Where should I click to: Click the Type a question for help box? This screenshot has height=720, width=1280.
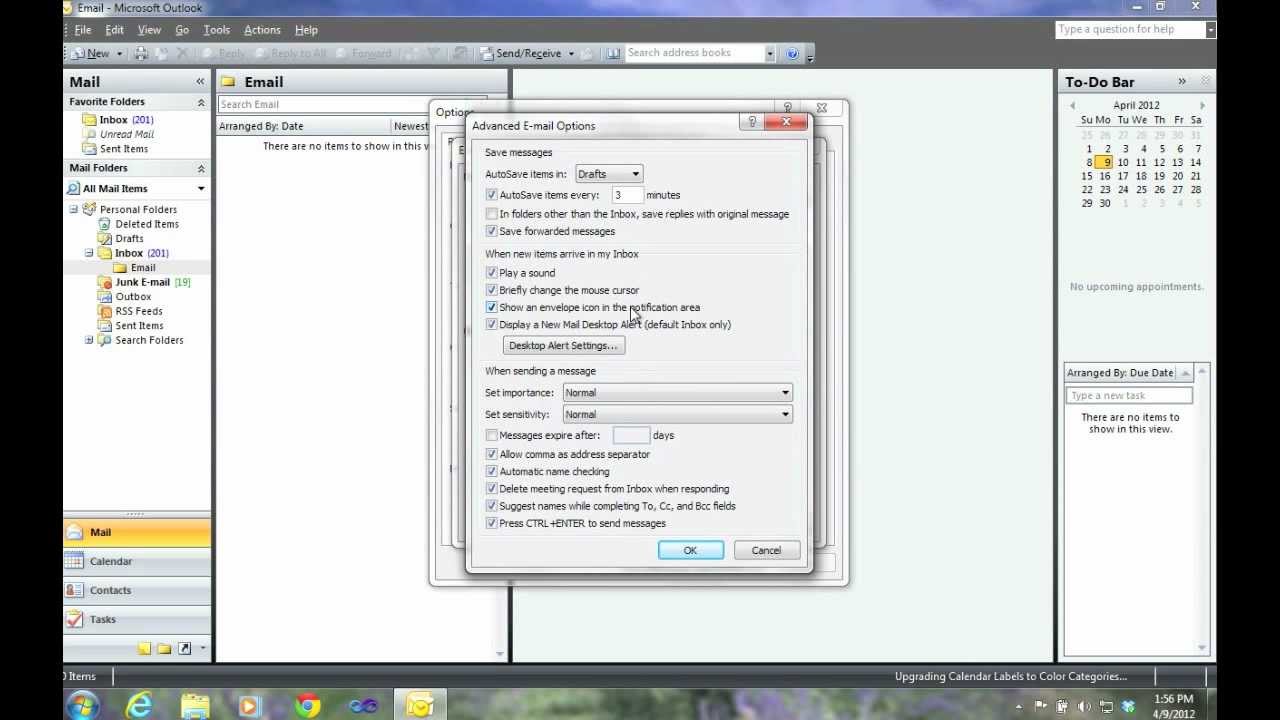[1130, 30]
